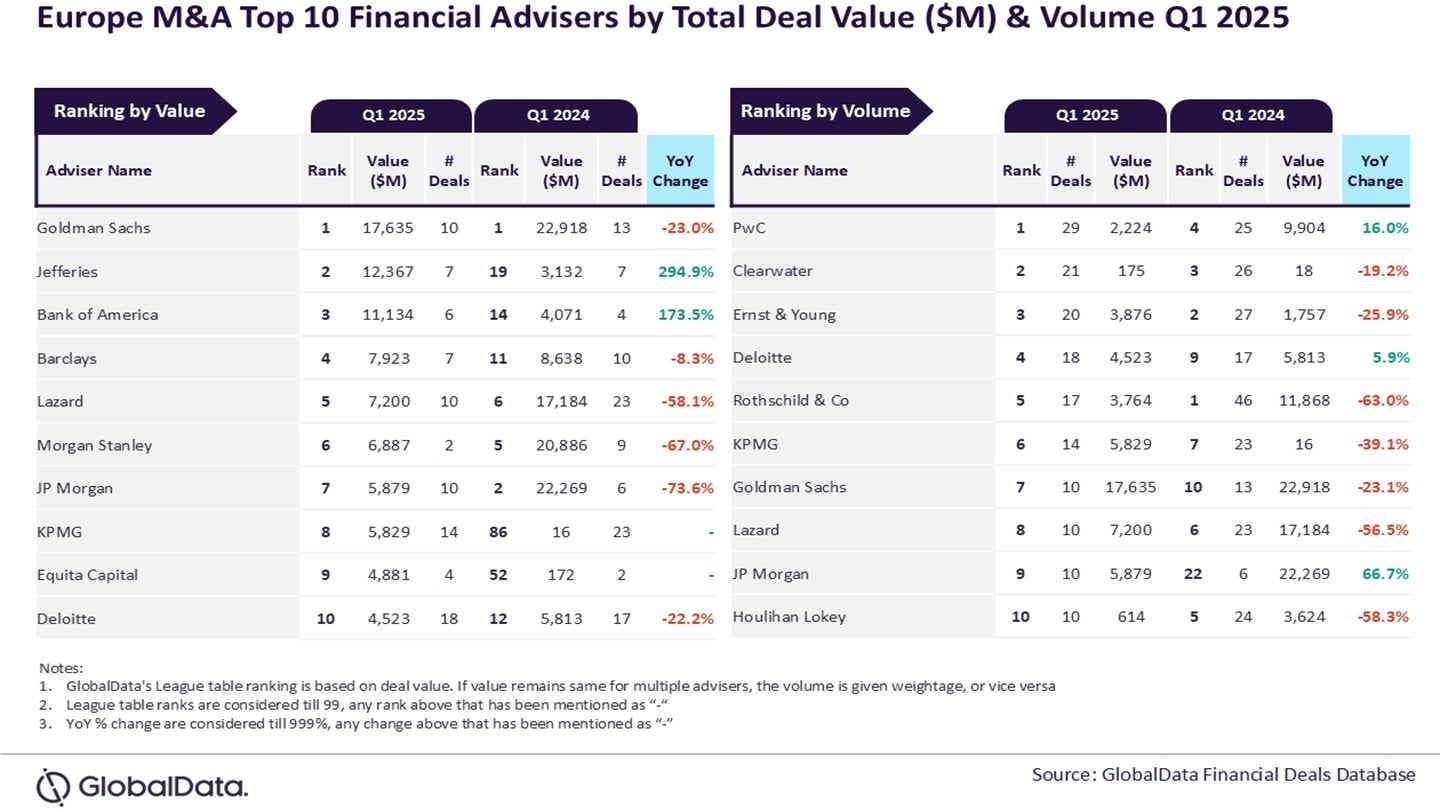Click the Rothschild & Co adviser name
Image resolution: width=1440 pixels, height=810 pixels.
tap(790, 400)
